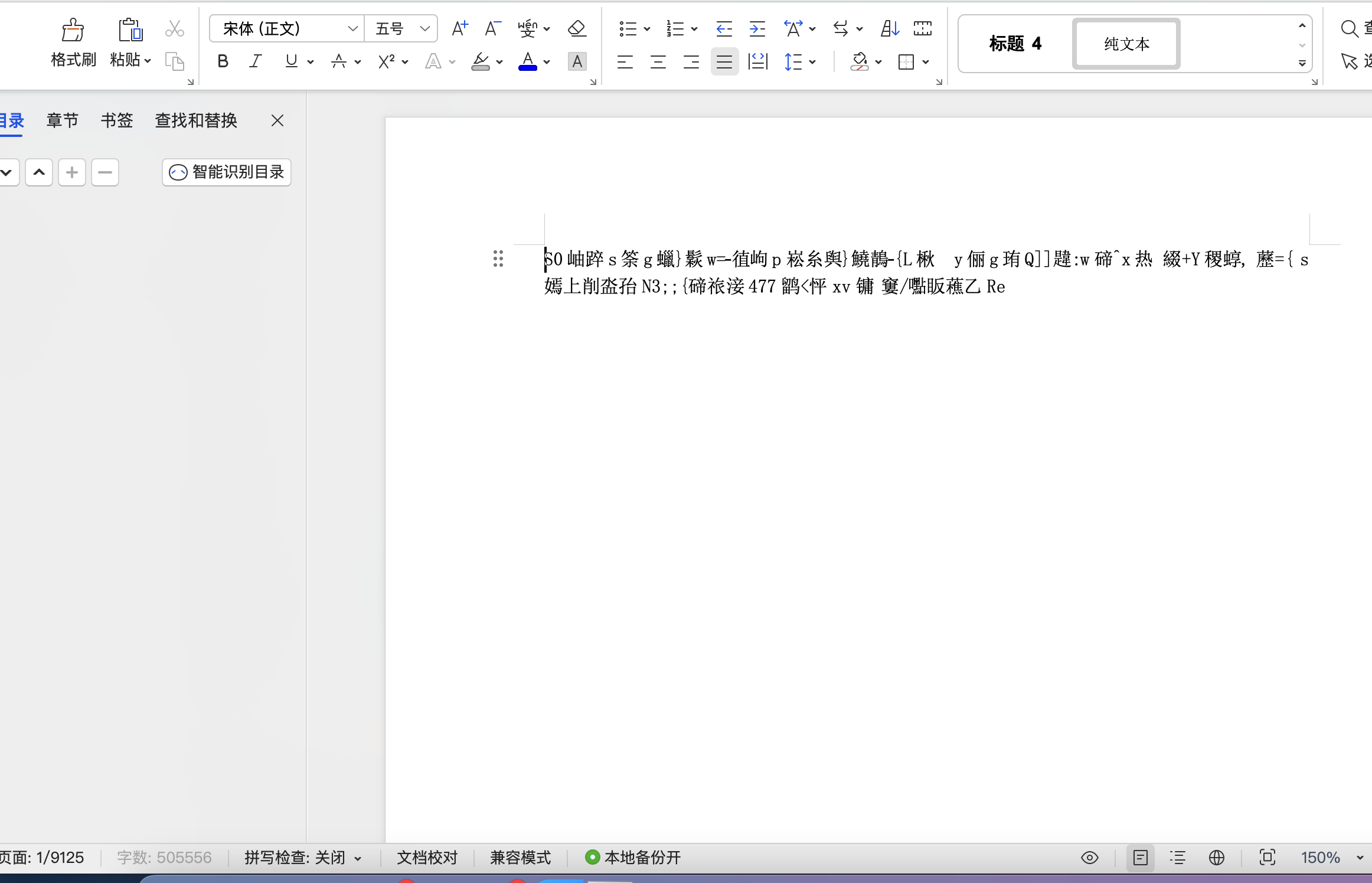Viewport: 1372px width, 883px height.
Task: Click the Format Painter (格式刷) icon
Action: [73, 30]
